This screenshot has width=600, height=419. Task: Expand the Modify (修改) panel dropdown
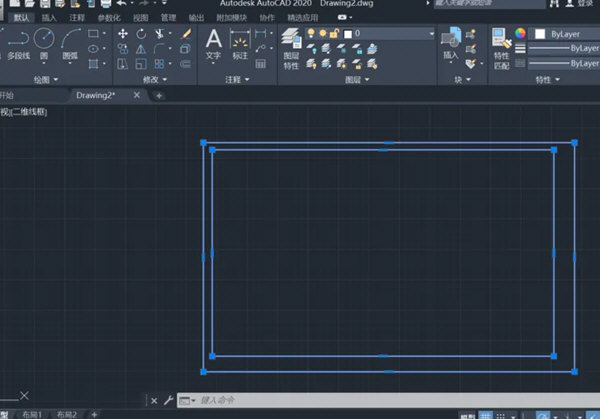[x=157, y=79]
